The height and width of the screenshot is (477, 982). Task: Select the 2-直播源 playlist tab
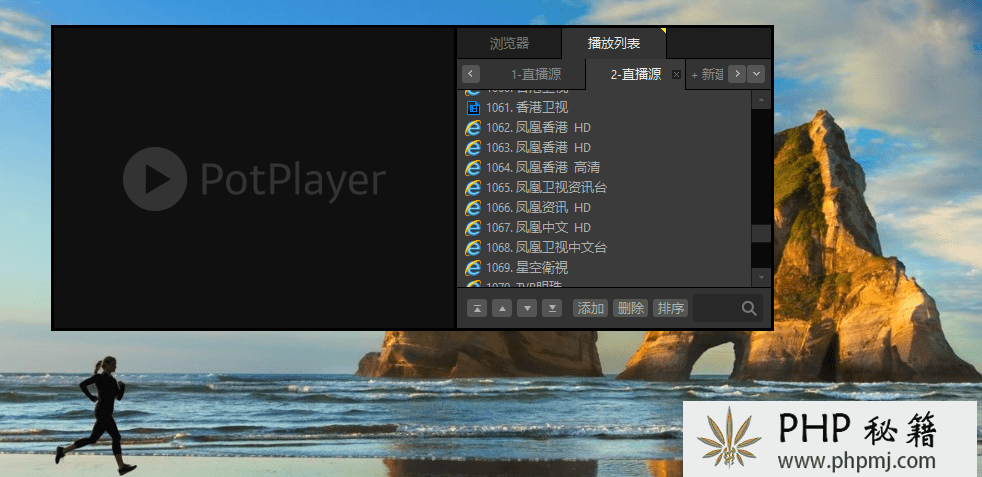tap(636, 74)
